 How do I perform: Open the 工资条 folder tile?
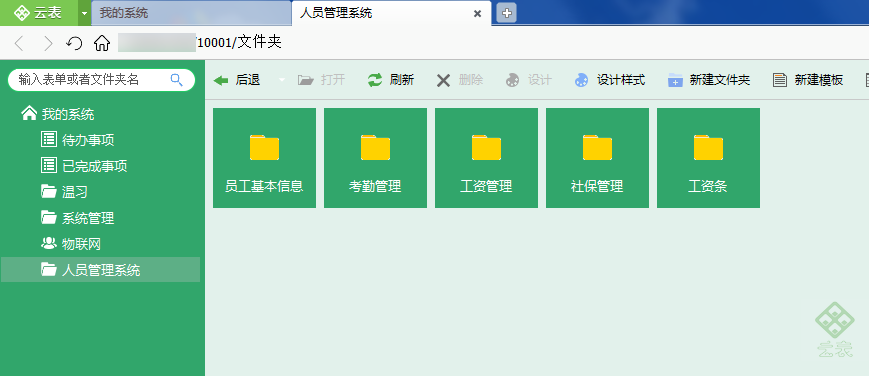pyautogui.click(x=708, y=158)
